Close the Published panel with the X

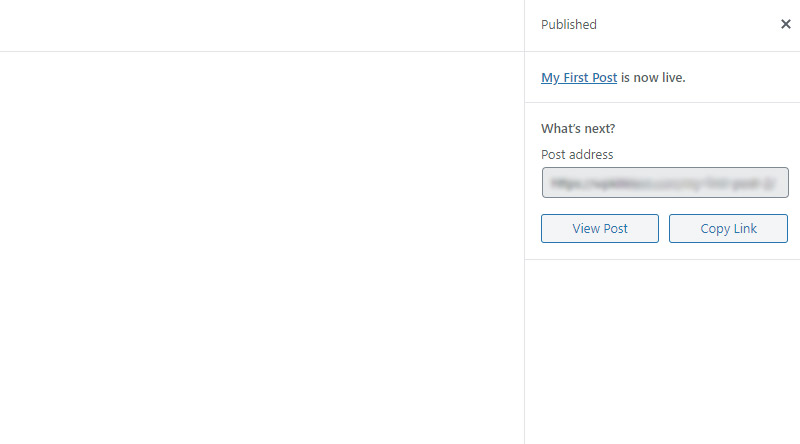(x=786, y=24)
